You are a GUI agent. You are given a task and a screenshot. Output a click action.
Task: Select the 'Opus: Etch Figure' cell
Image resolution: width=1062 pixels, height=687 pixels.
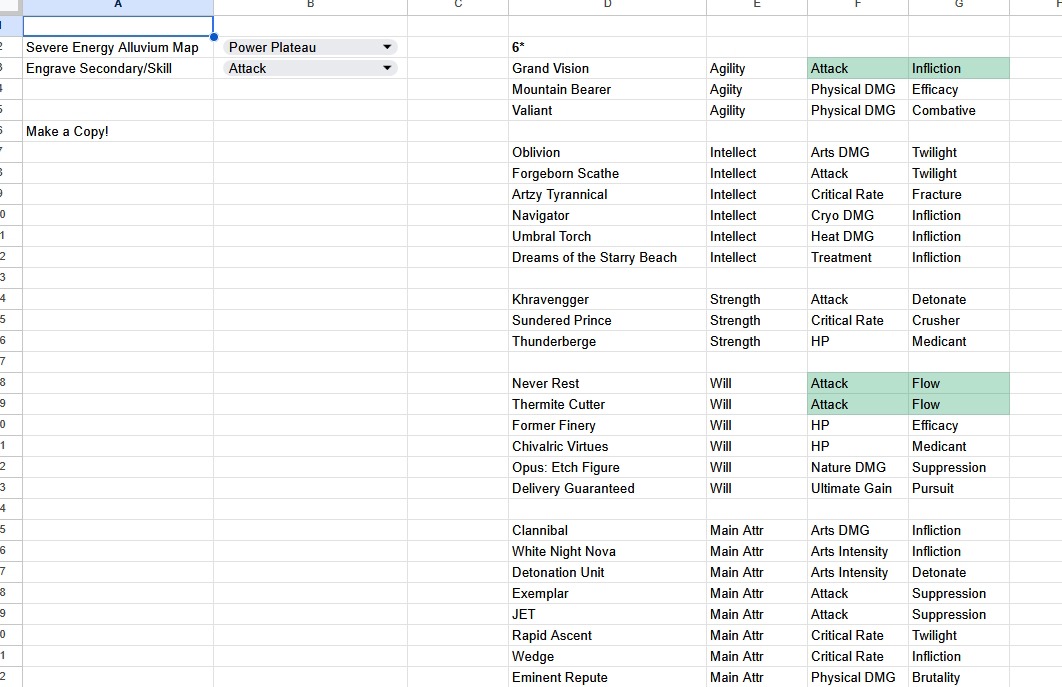tap(608, 467)
